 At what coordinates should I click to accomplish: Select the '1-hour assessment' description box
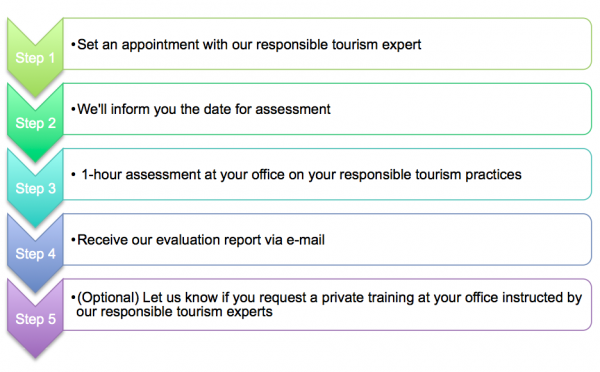[328, 174]
